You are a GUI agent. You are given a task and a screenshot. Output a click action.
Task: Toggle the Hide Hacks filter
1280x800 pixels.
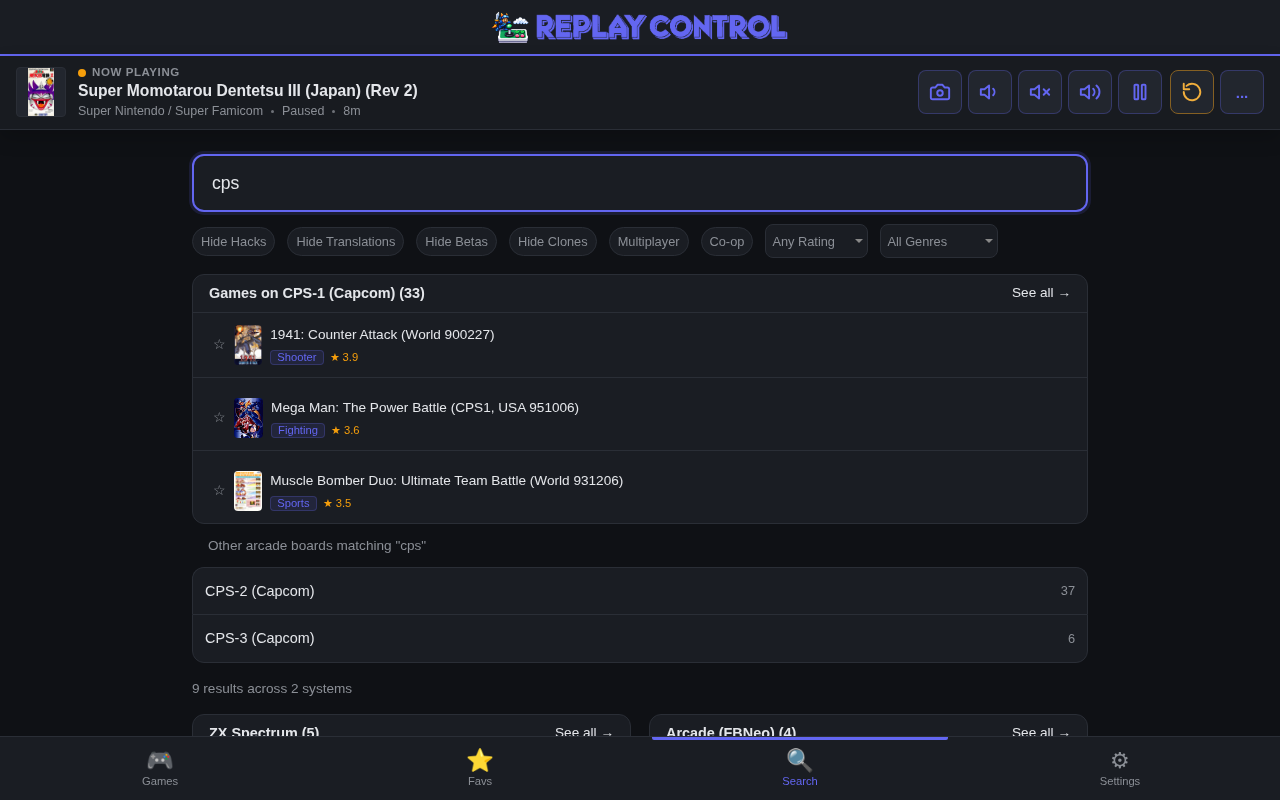click(234, 242)
